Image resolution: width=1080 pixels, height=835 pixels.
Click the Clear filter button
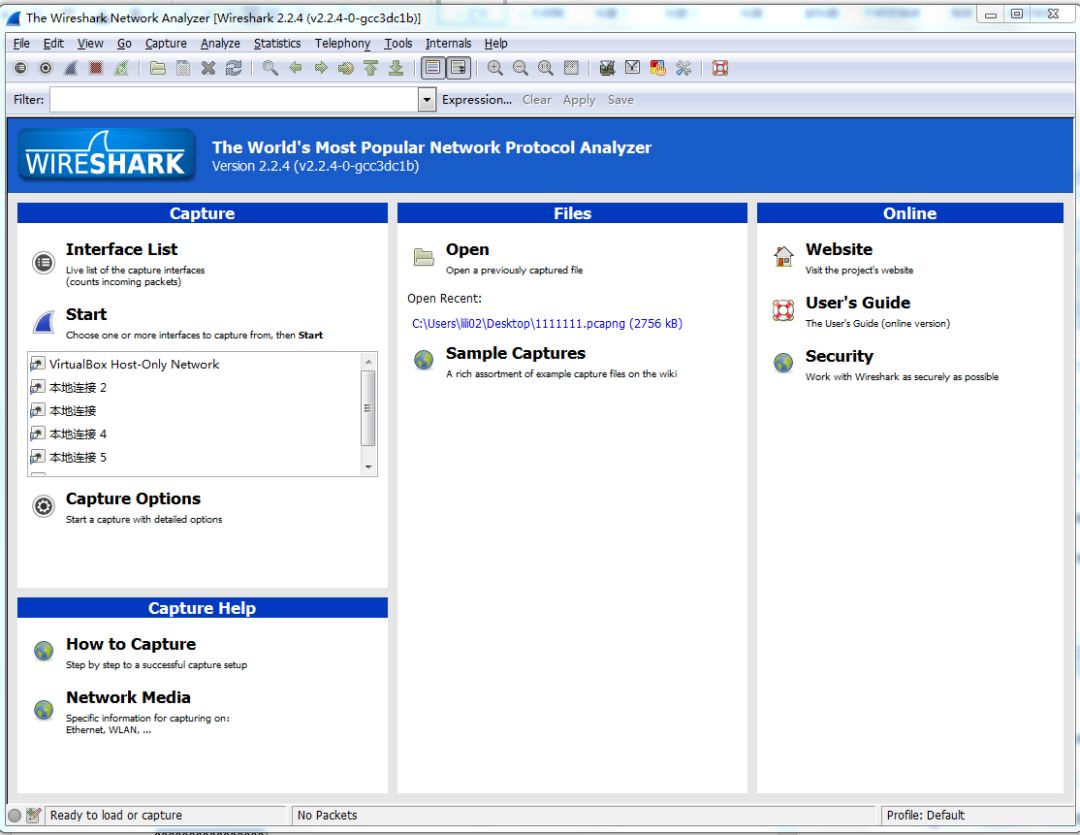click(x=537, y=100)
